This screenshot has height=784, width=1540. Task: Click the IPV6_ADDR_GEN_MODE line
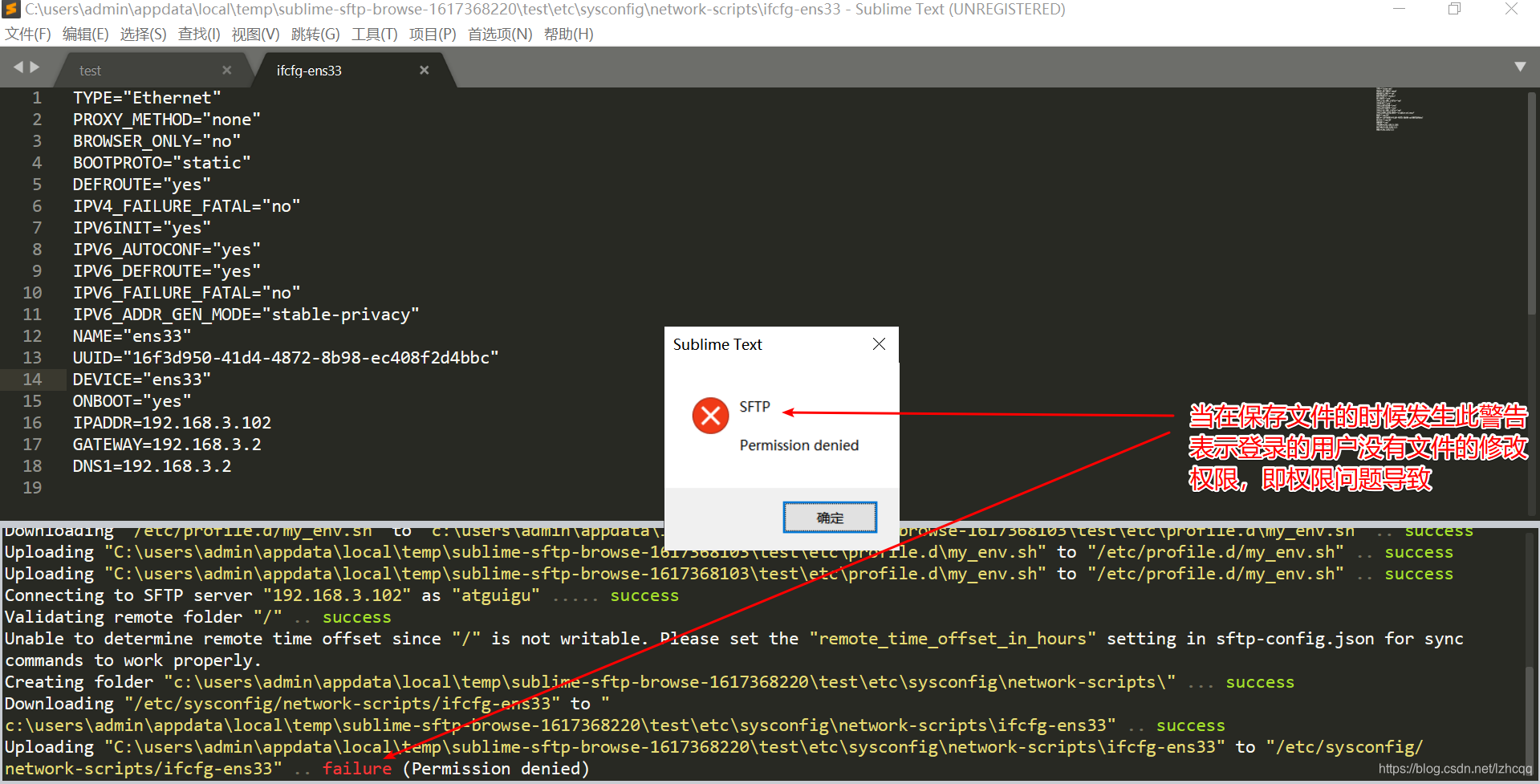[x=246, y=314]
